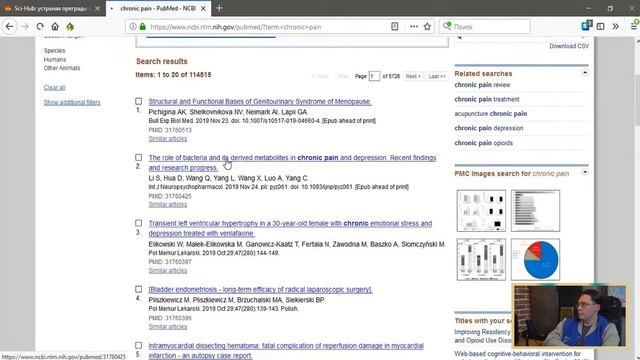Click Show additional filters link
Image resolution: width=640 pixels, height=360 pixels.
[x=72, y=102]
